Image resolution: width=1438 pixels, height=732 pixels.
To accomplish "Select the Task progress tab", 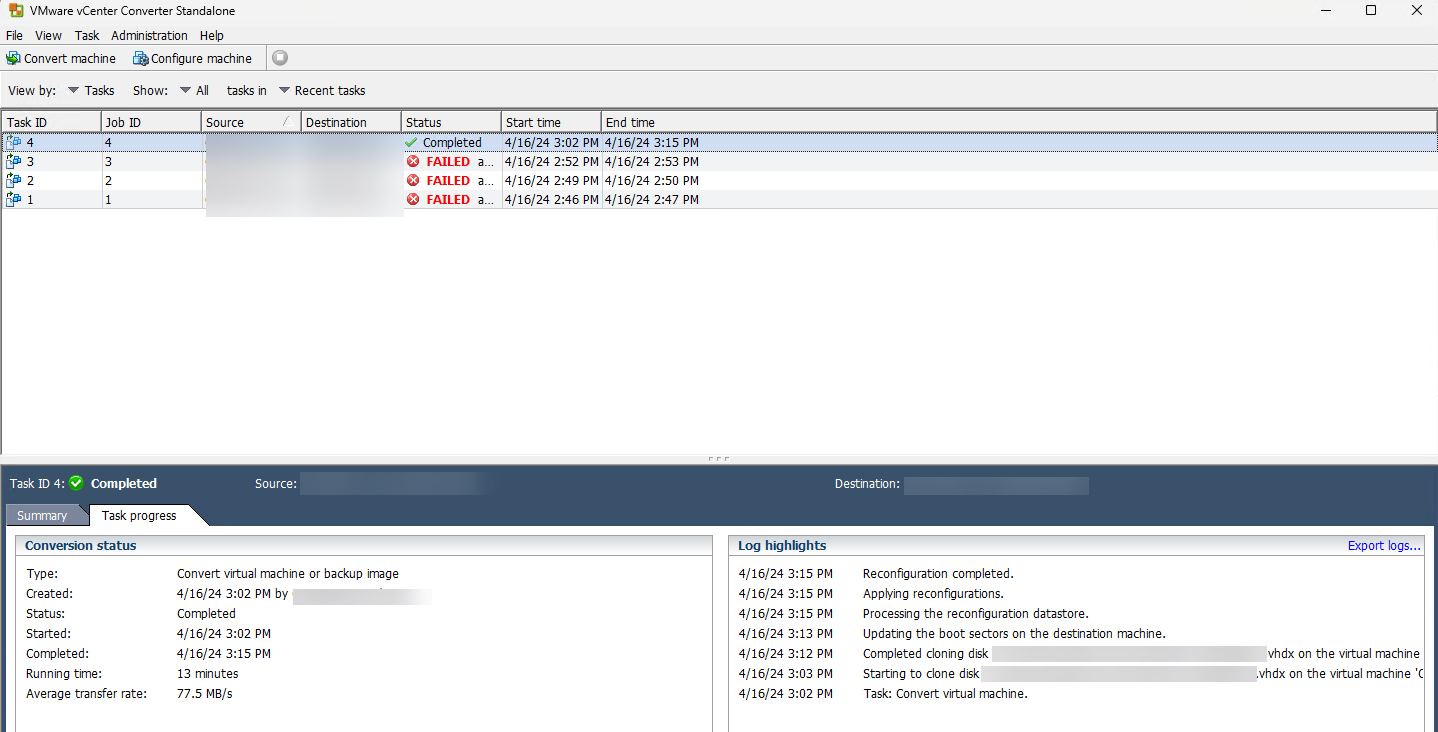I will click(x=139, y=516).
